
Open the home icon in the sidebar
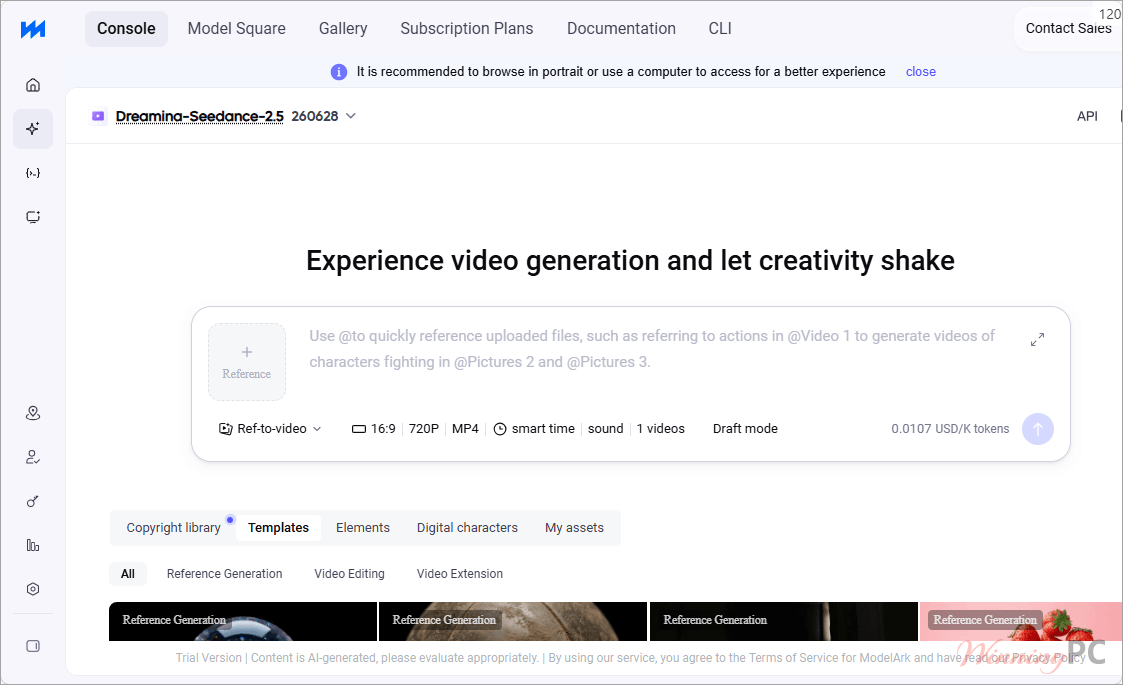click(33, 85)
